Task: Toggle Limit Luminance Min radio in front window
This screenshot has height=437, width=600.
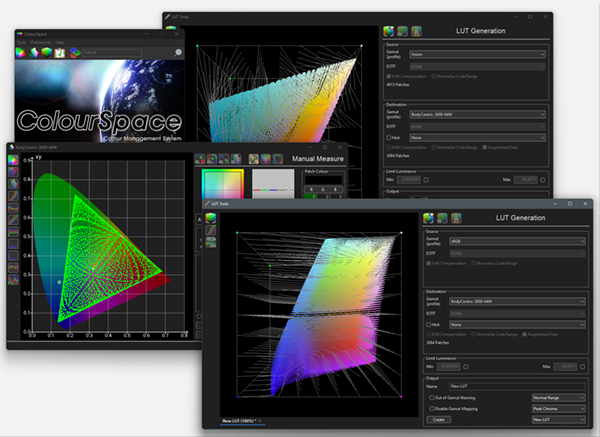Action: [x=466, y=367]
